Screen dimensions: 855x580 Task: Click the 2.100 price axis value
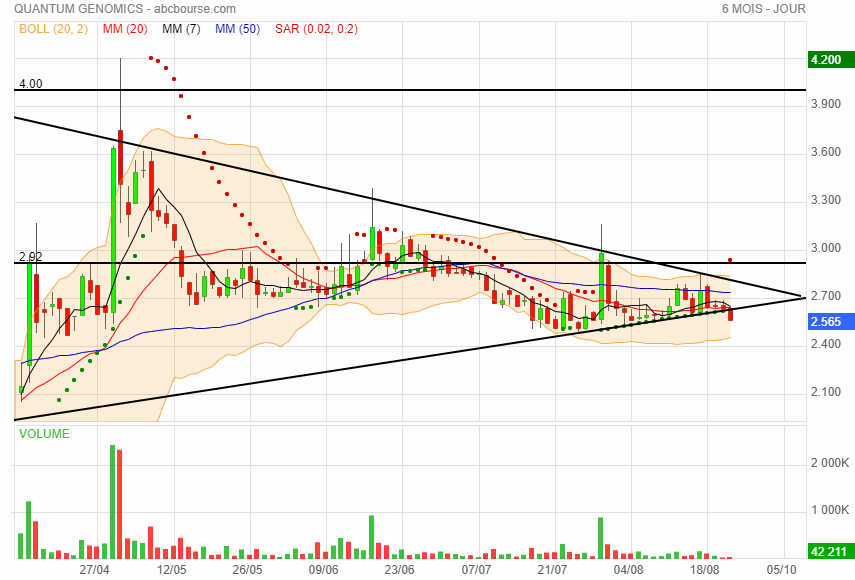coord(826,392)
